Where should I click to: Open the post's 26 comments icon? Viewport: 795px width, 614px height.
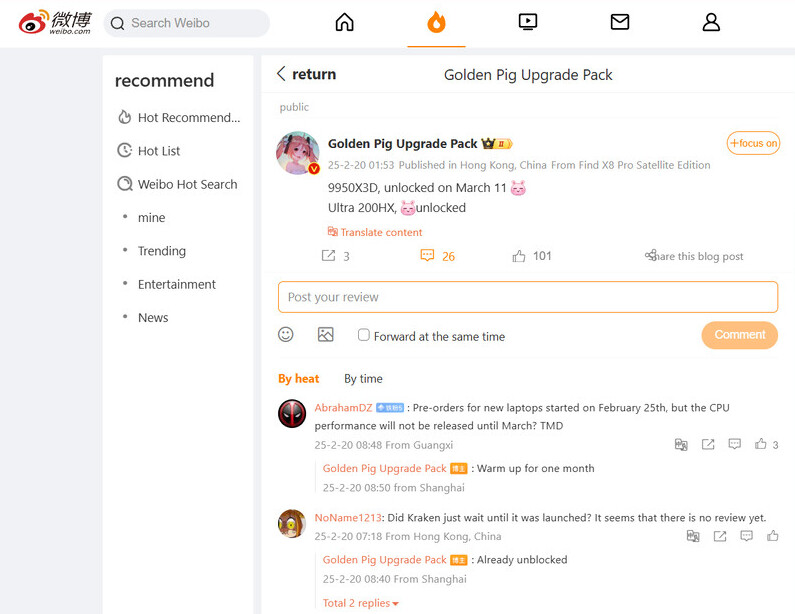[x=427, y=255]
